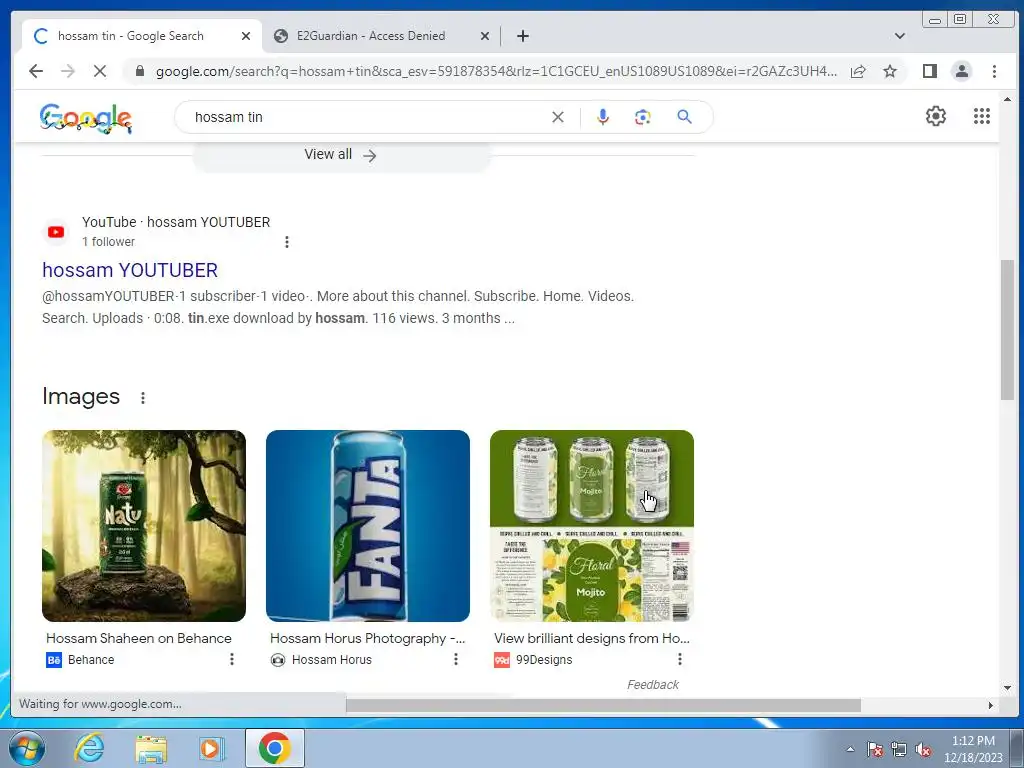
Task: Switch to the hossam tin Google Search tab
Action: coord(142,36)
